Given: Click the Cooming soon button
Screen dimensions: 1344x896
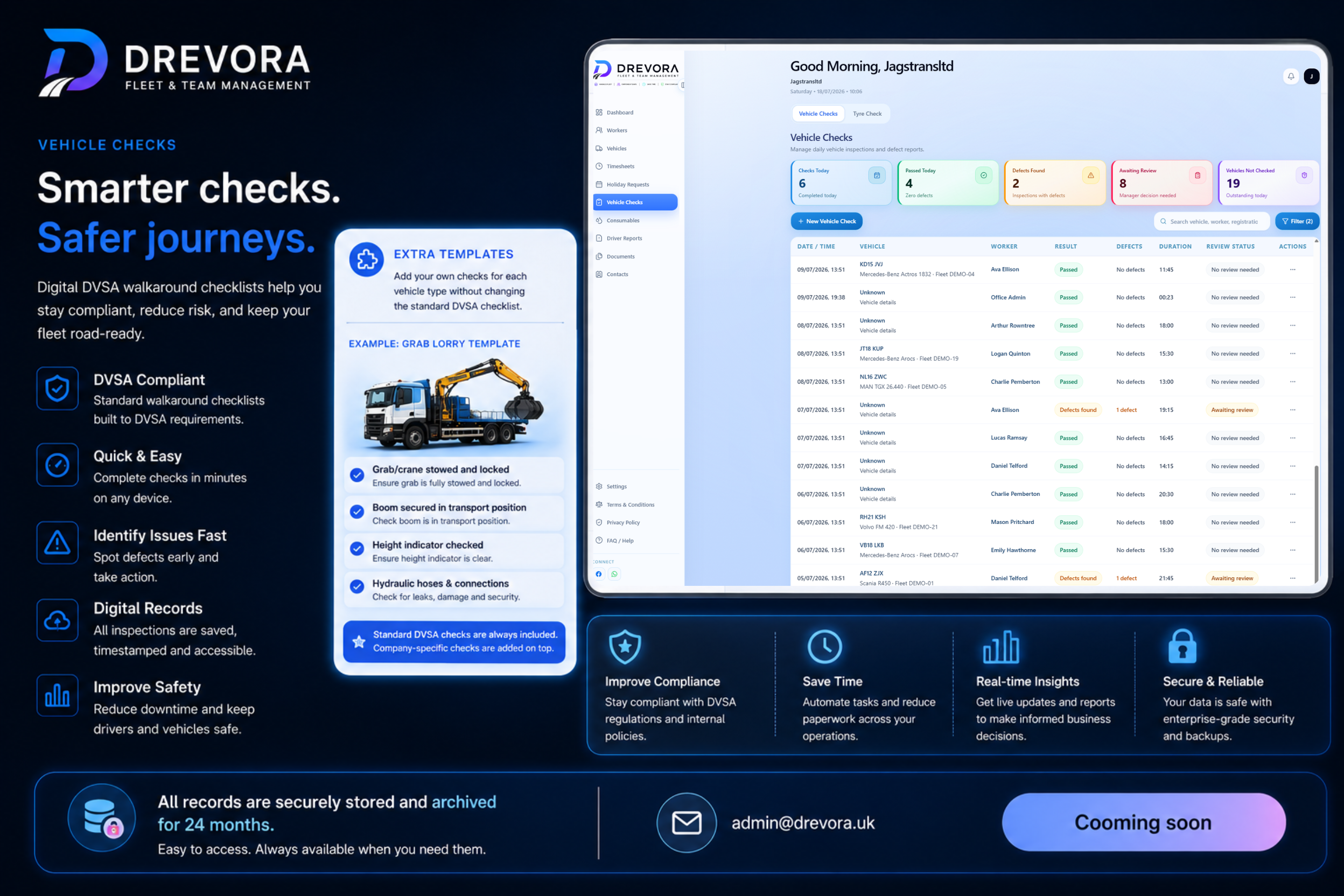Looking at the screenshot, I should tap(1144, 822).
